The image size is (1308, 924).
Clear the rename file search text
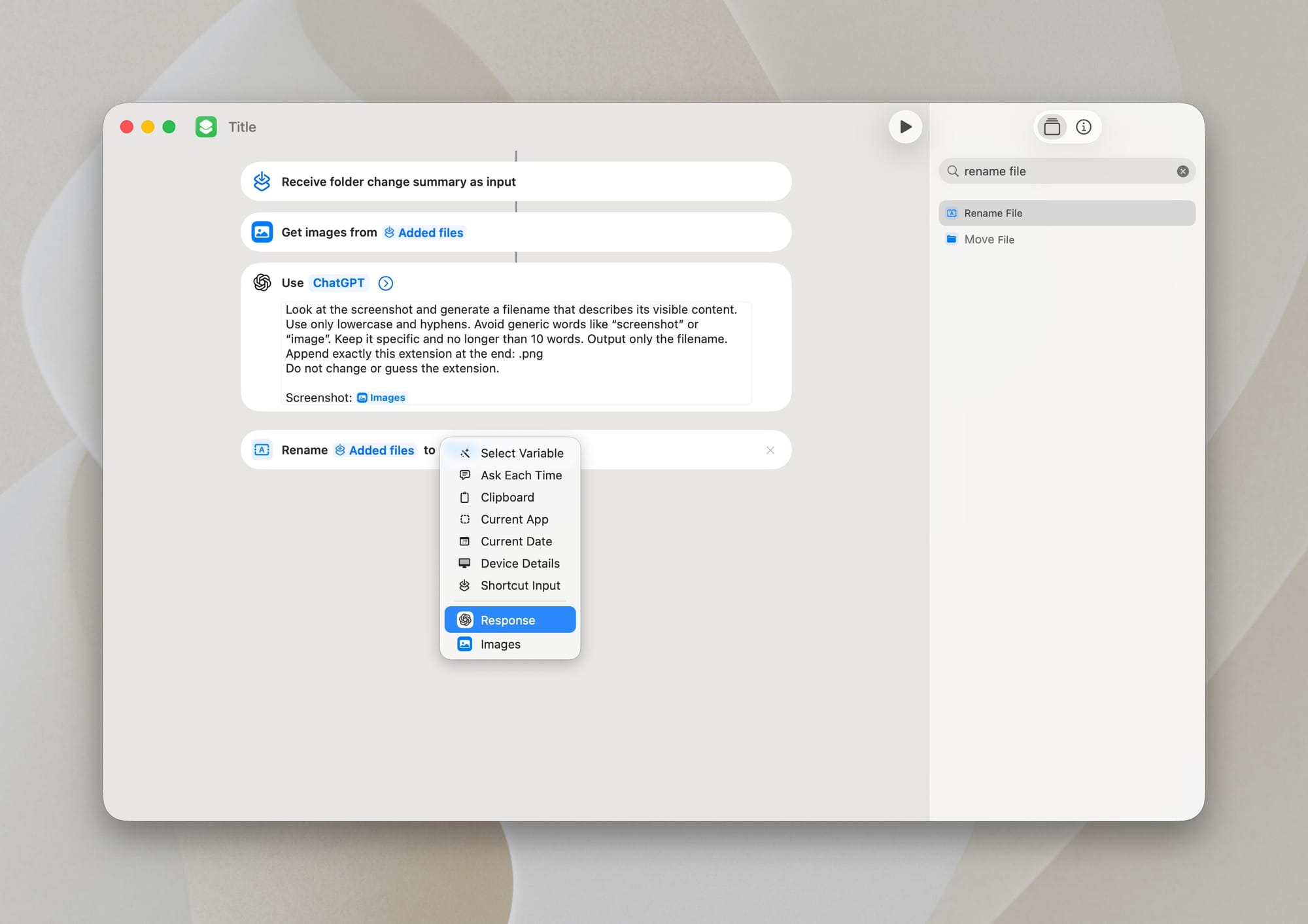click(x=1182, y=171)
